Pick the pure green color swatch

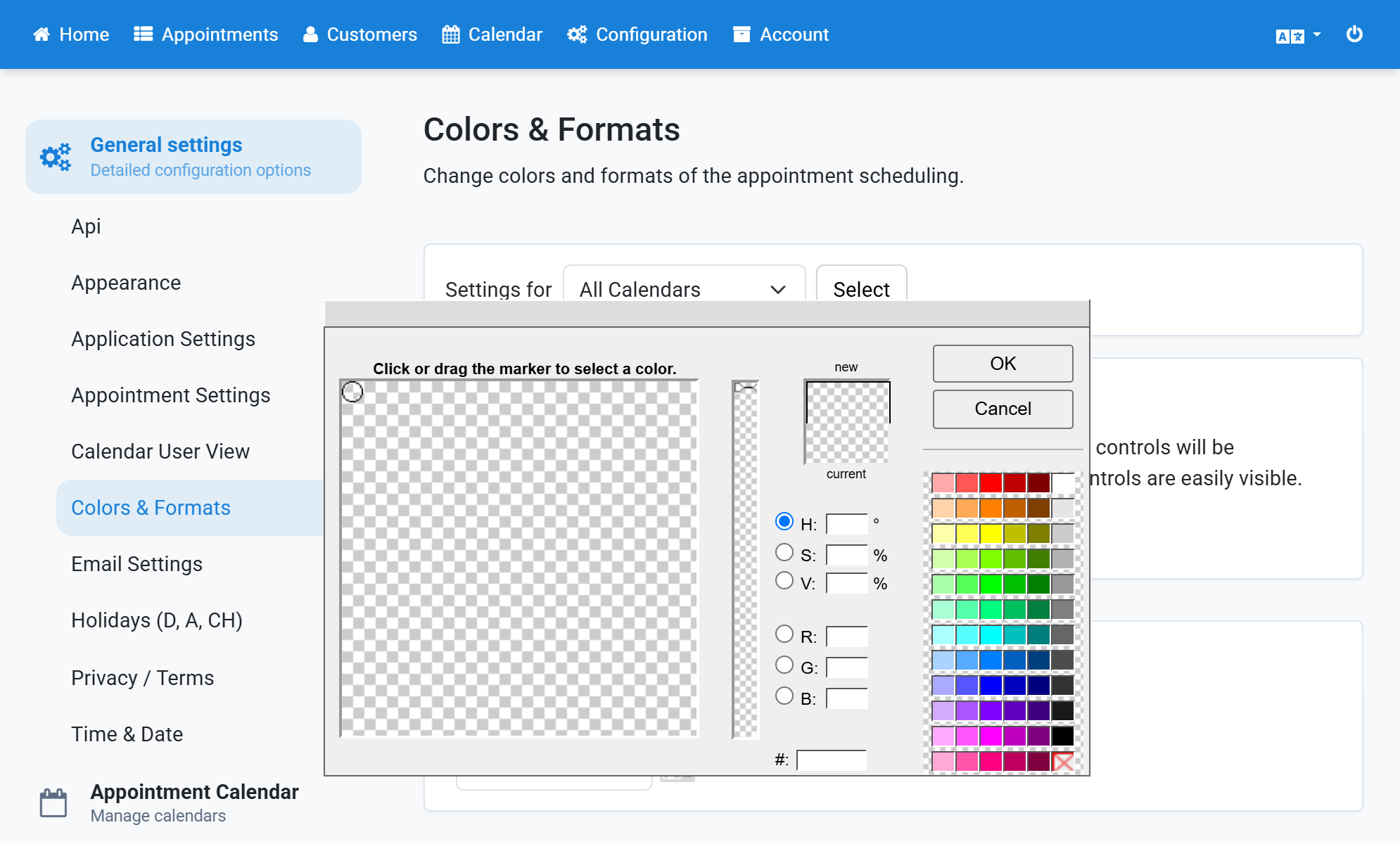point(991,584)
